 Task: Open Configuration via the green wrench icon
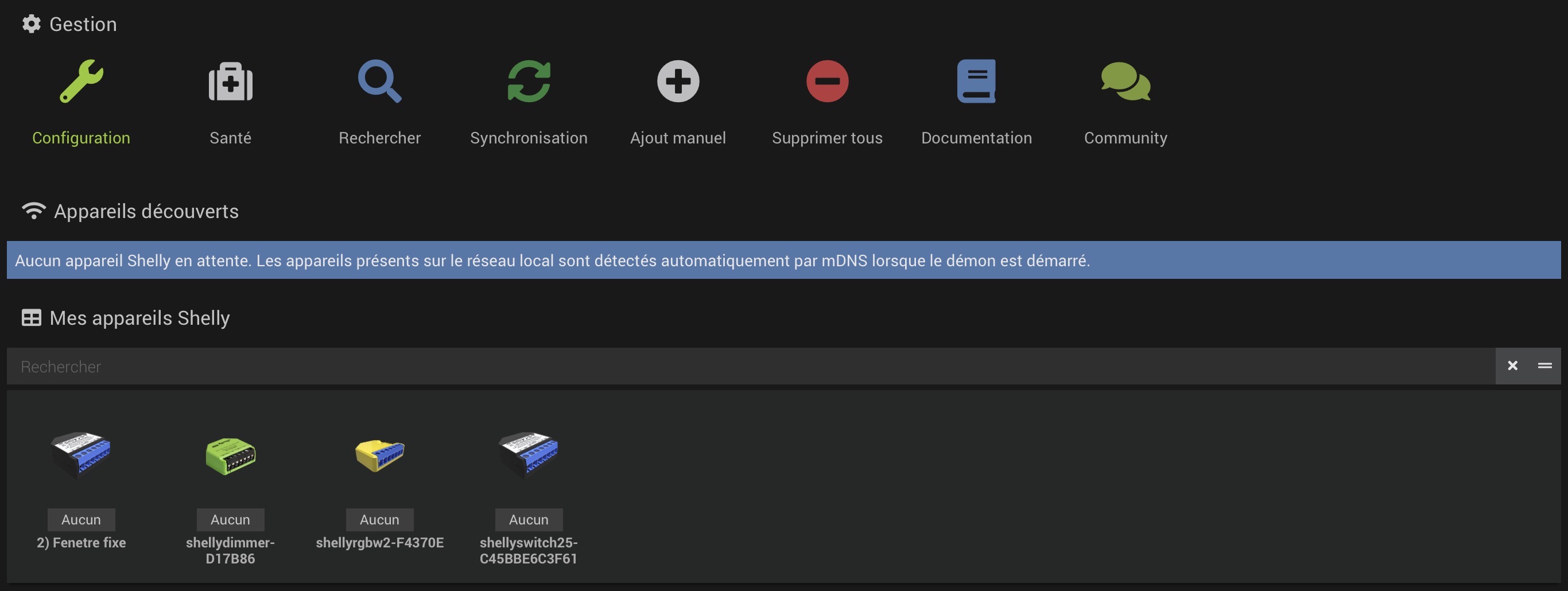tap(81, 81)
